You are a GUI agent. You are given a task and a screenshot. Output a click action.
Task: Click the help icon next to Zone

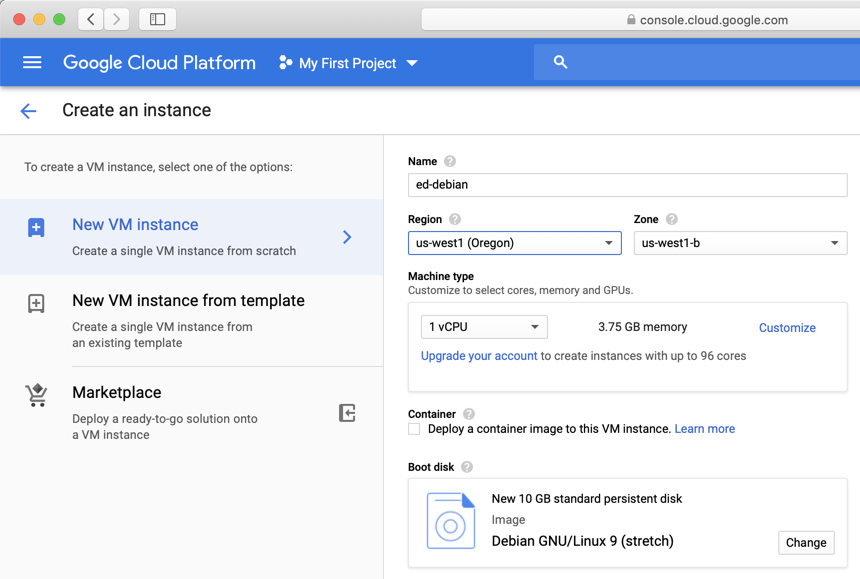(x=672, y=219)
